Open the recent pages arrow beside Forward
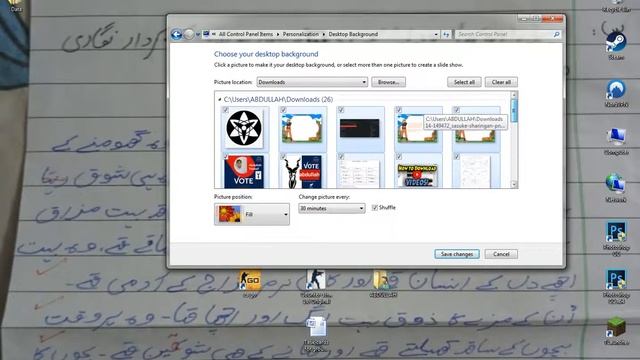 click(198, 34)
